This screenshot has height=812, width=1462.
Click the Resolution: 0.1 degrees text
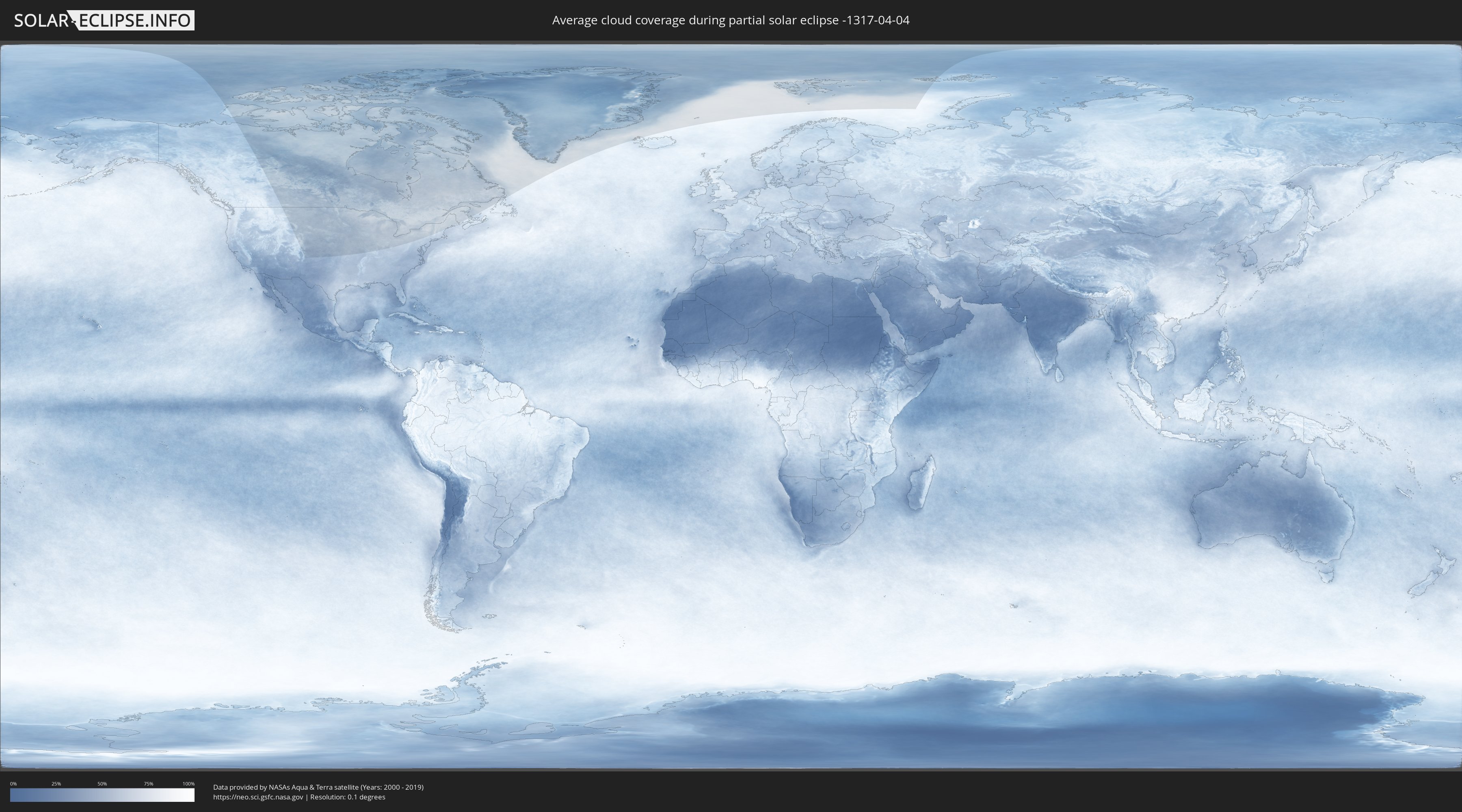[x=347, y=797]
